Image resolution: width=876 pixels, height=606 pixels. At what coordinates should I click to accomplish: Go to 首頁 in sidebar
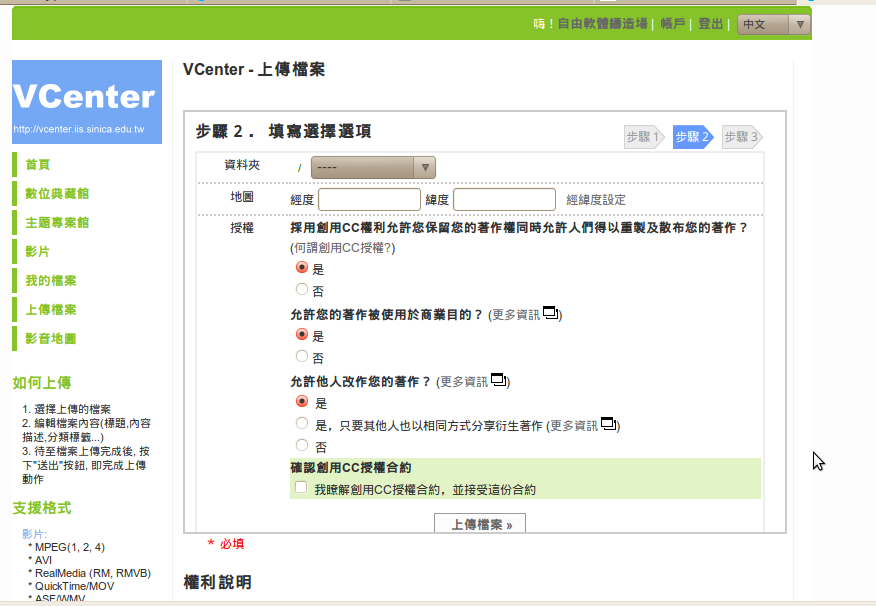pos(37,165)
